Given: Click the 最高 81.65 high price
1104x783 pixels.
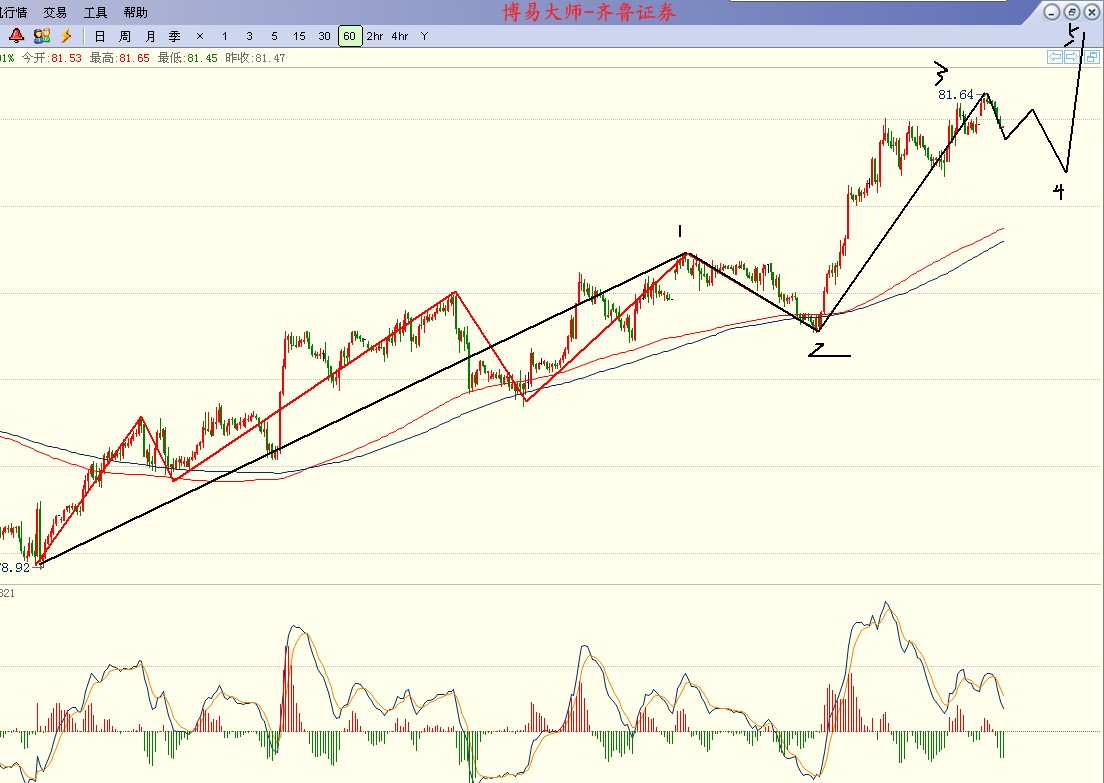Looking at the screenshot, I should point(120,58).
